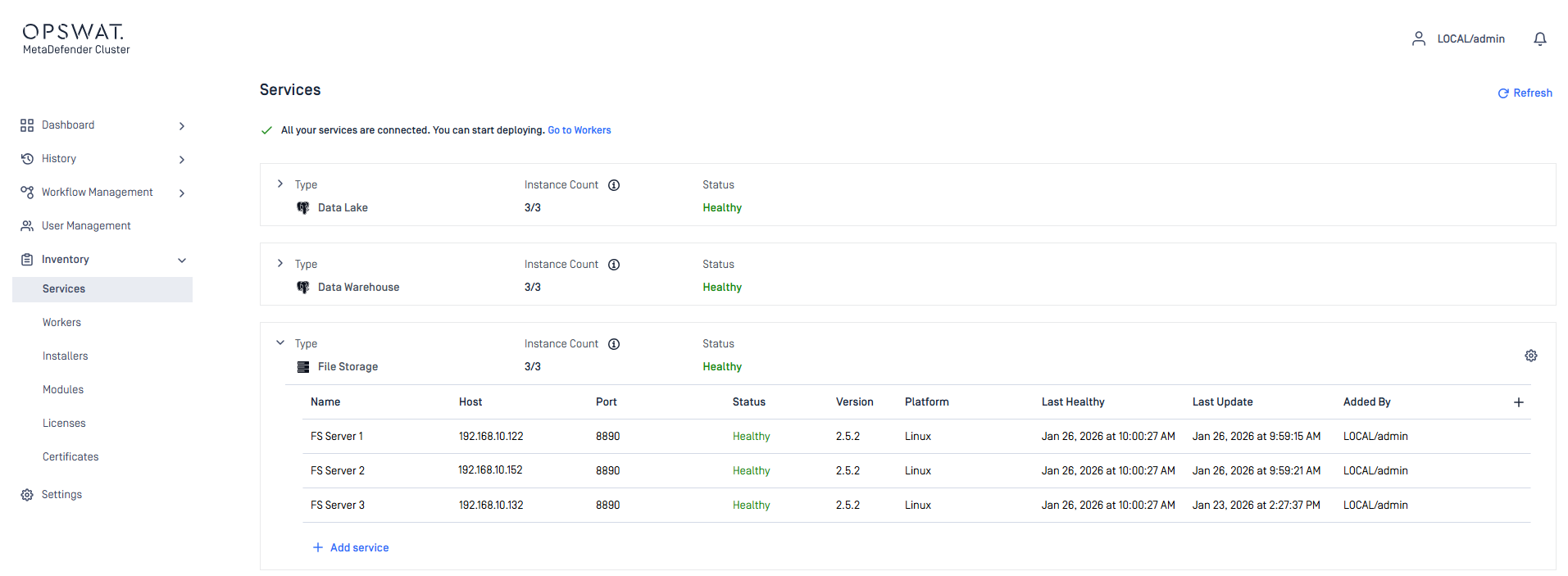Open File Storage settings gear
The width and height of the screenshot is (1568, 576).
tap(1530, 356)
